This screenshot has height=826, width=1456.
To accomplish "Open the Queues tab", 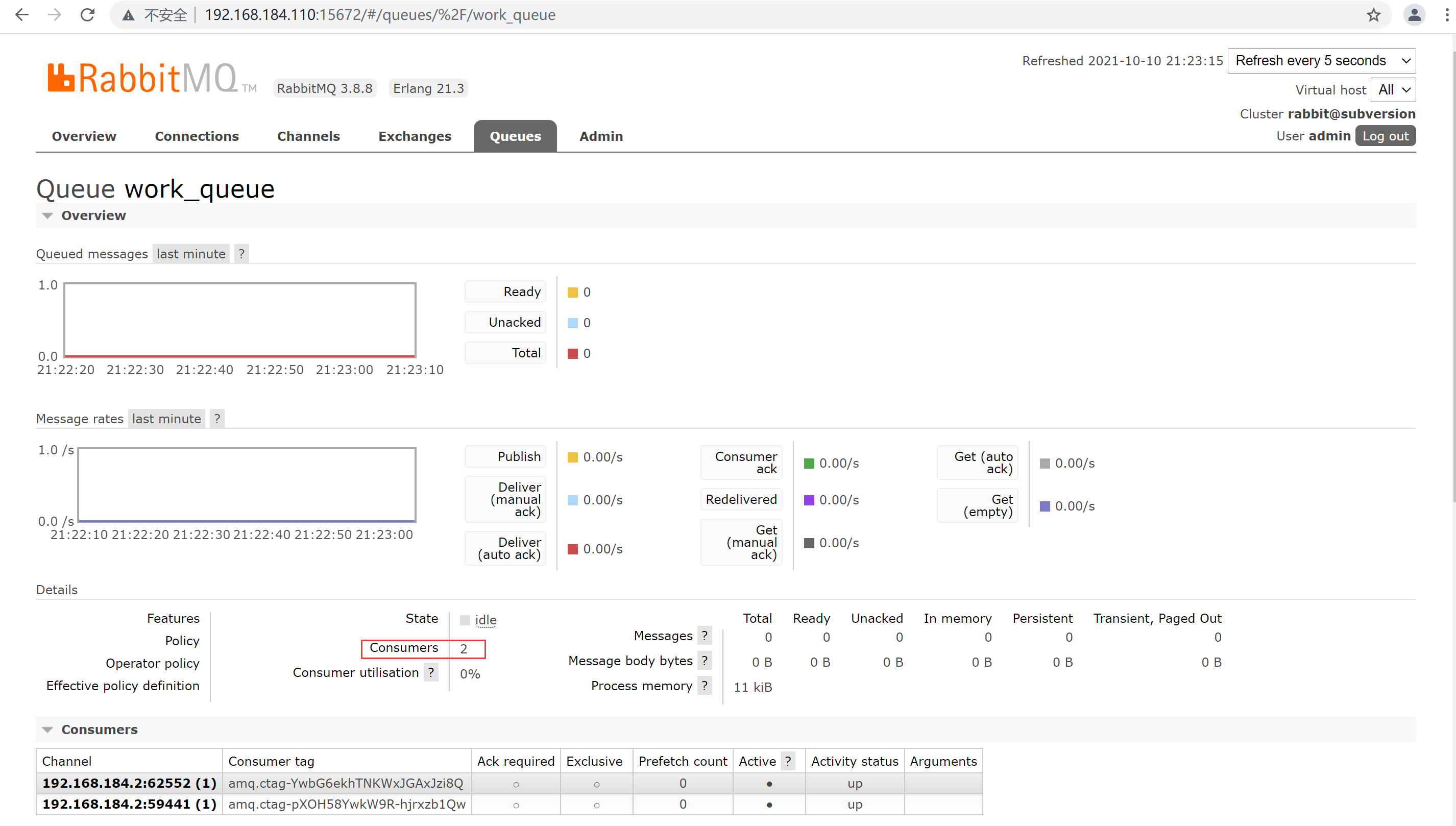I will coord(515,136).
